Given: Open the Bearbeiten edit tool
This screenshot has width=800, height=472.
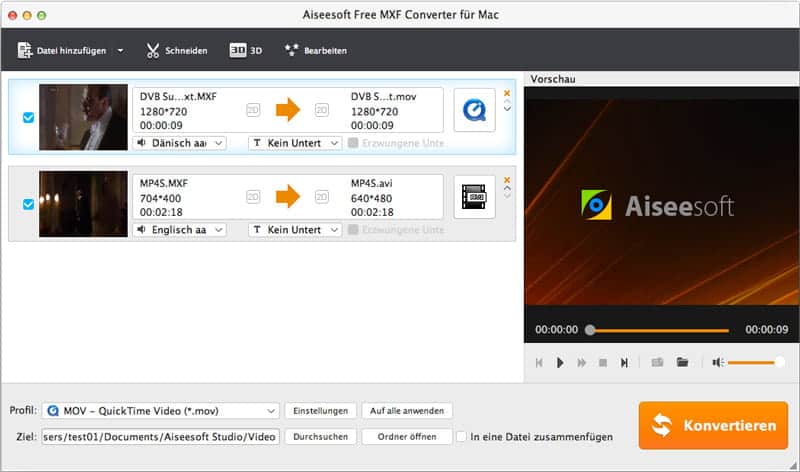Looking at the screenshot, I should click(x=316, y=51).
